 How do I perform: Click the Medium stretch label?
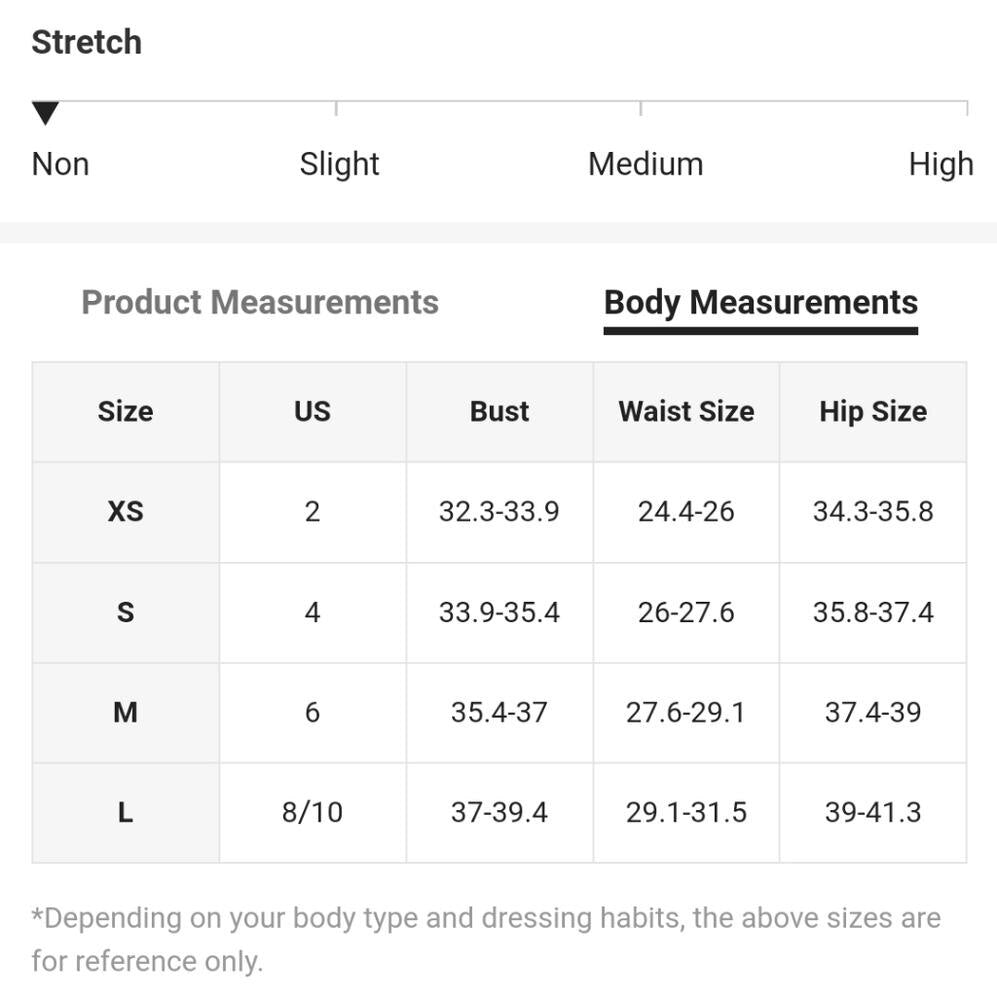(645, 164)
